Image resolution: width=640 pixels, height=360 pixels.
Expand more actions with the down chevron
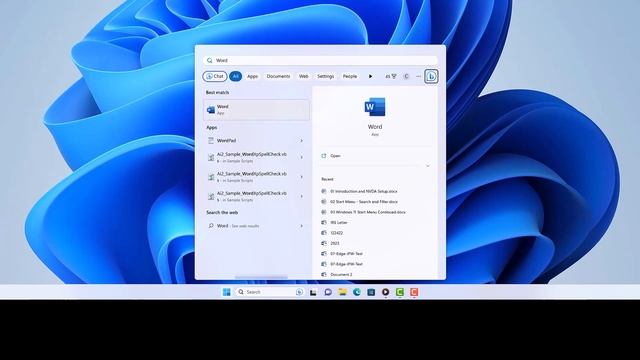(x=428, y=166)
